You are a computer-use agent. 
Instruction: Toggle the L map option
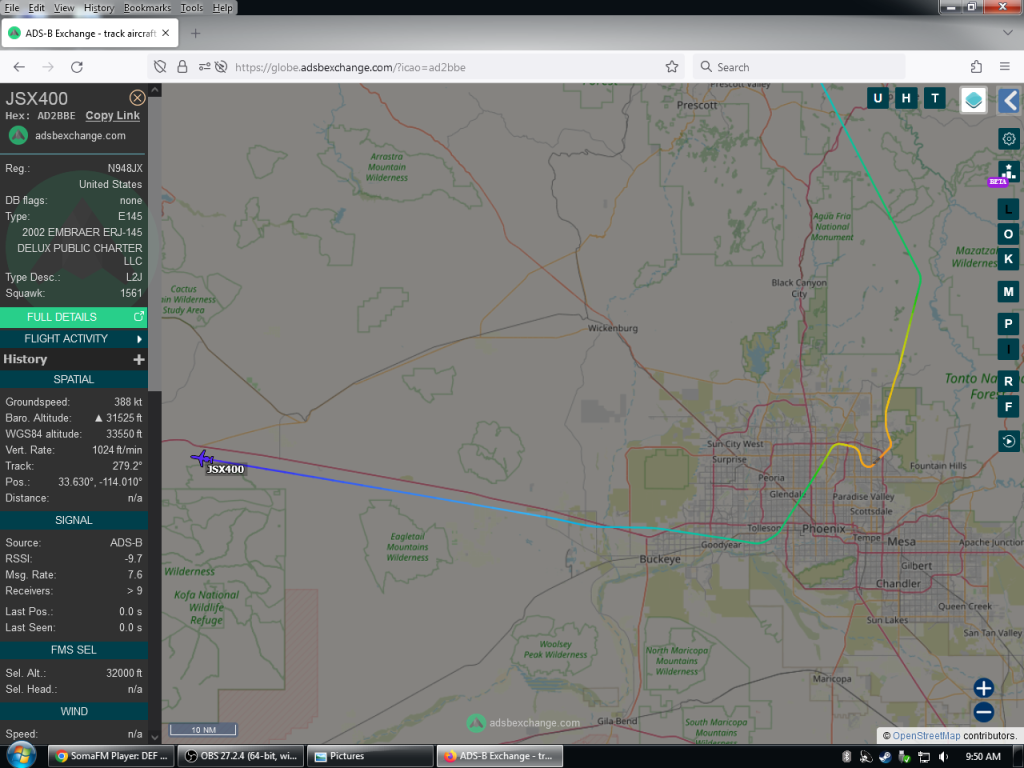click(1008, 210)
